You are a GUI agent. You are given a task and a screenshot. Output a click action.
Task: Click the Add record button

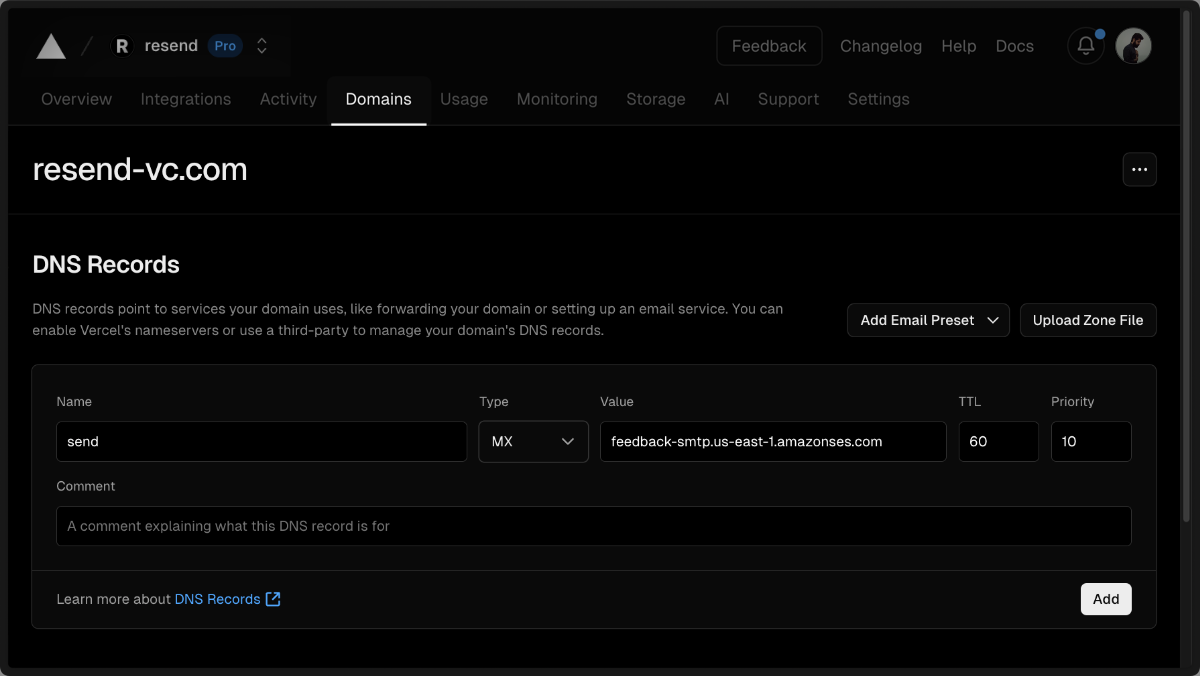(1106, 599)
